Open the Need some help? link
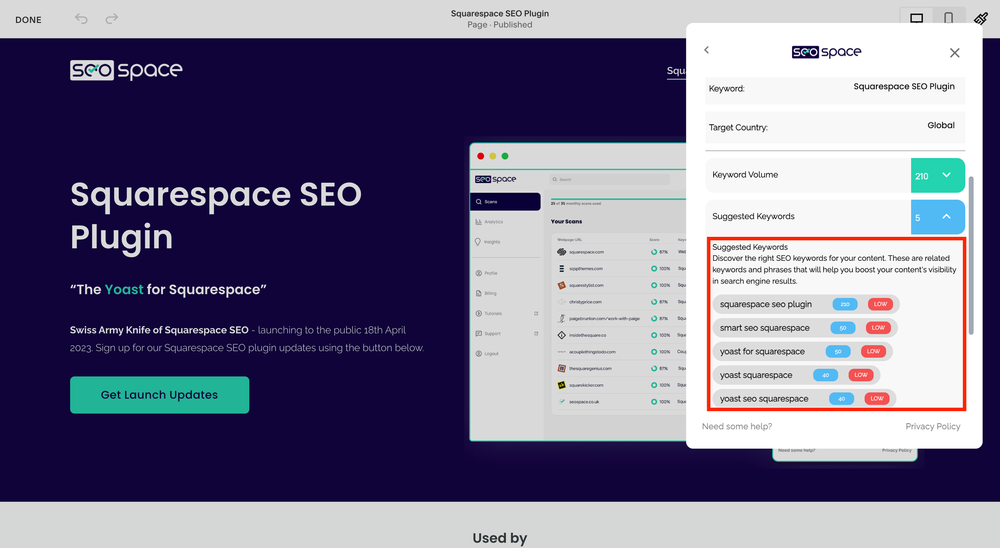 click(x=737, y=426)
